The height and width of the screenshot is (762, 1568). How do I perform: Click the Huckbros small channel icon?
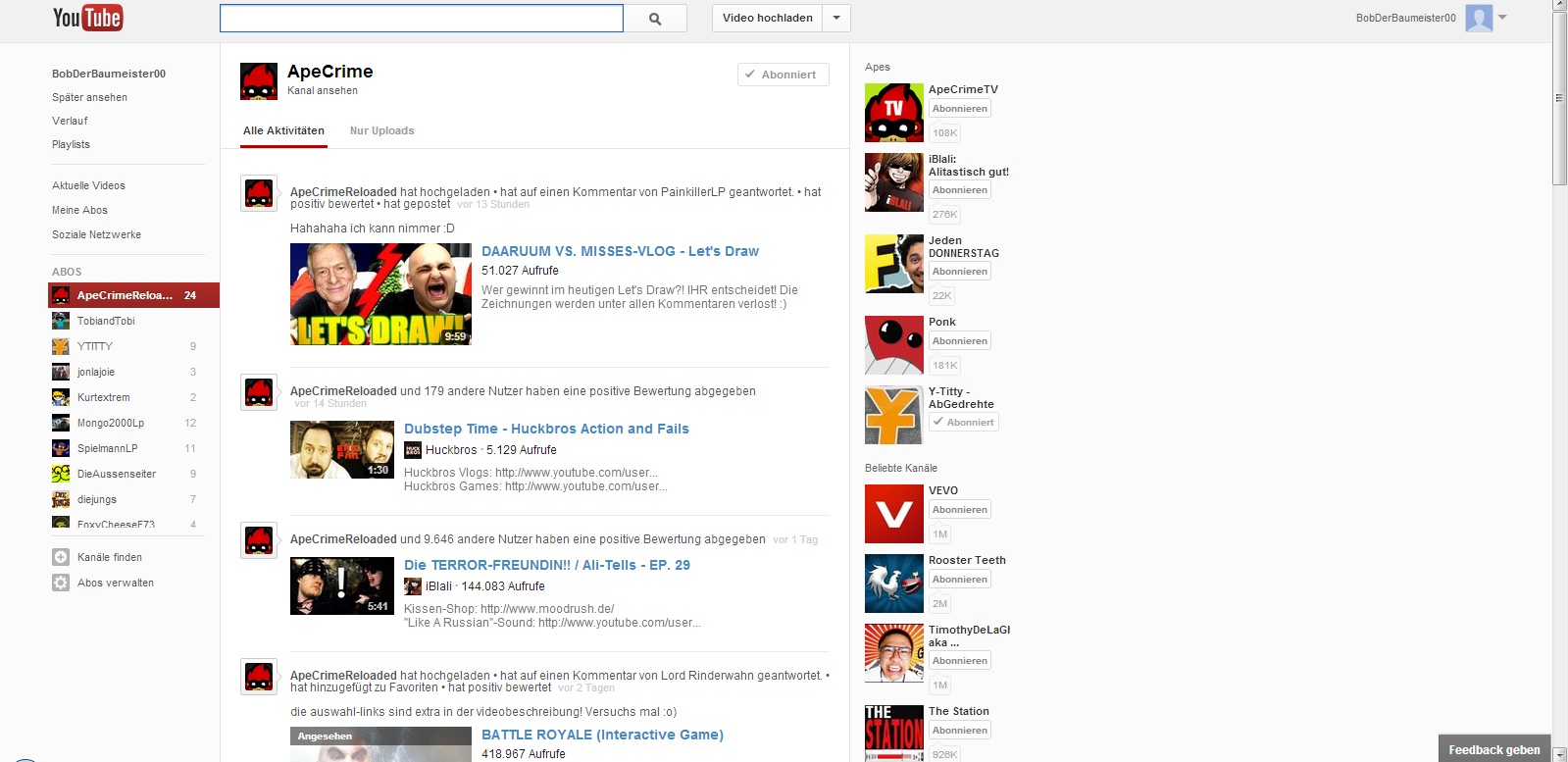[413, 450]
